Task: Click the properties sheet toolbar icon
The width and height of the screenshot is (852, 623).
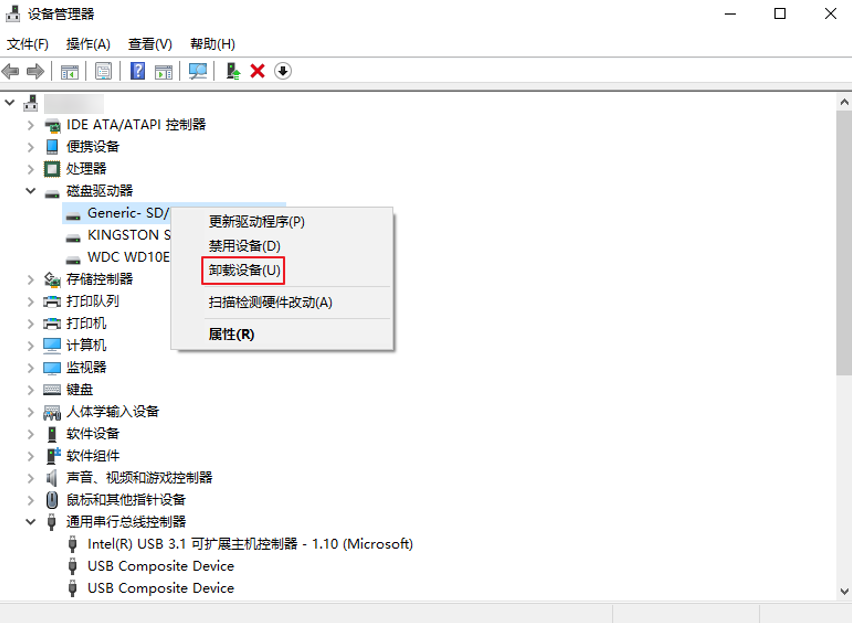Action: (103, 71)
